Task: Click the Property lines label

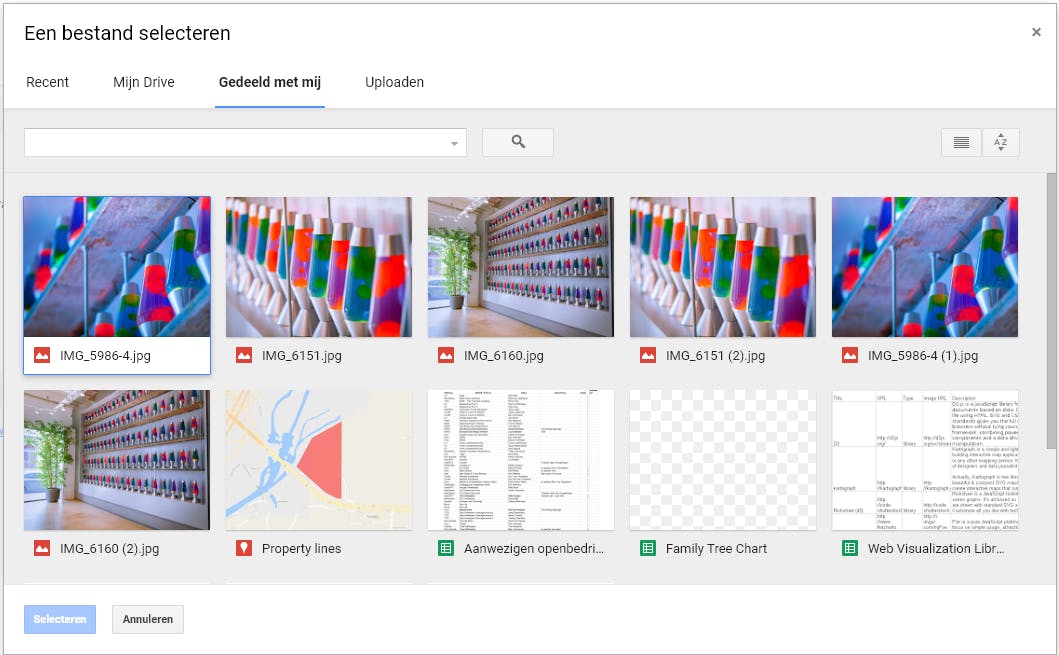Action: (x=301, y=549)
